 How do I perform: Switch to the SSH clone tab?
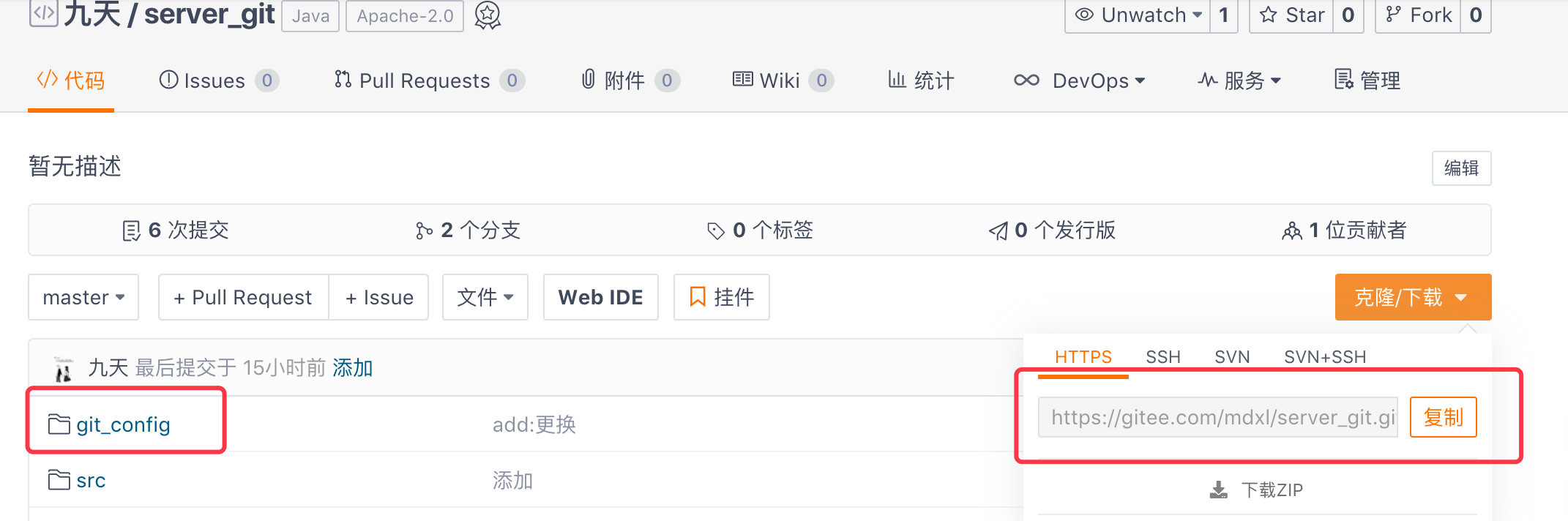click(x=1162, y=357)
